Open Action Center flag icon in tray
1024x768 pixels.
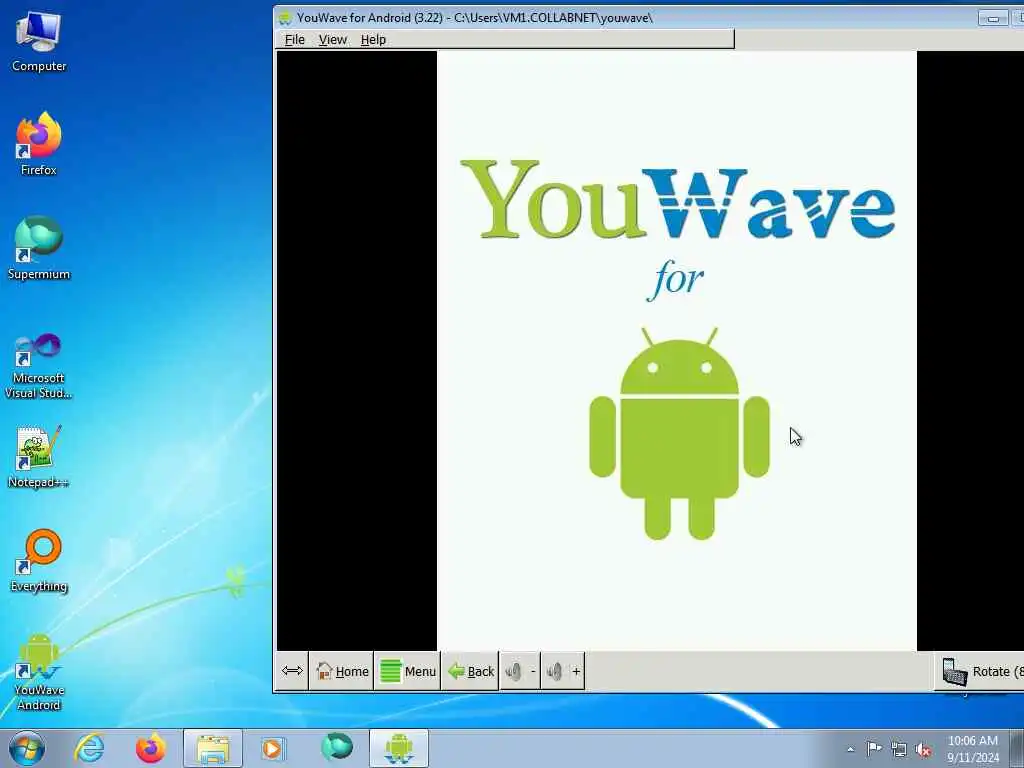tap(874, 748)
